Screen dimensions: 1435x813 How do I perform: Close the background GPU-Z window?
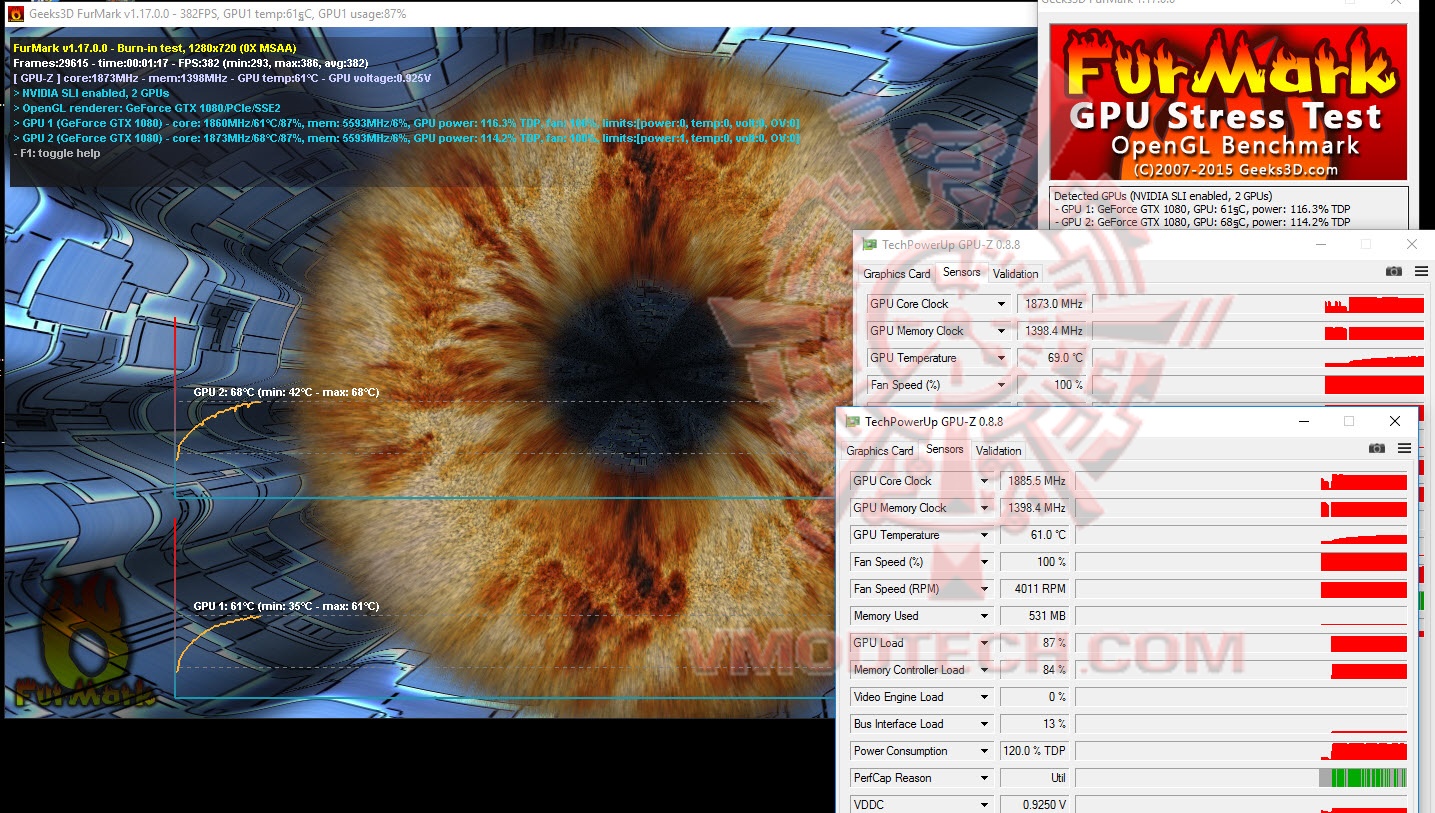[1412, 244]
